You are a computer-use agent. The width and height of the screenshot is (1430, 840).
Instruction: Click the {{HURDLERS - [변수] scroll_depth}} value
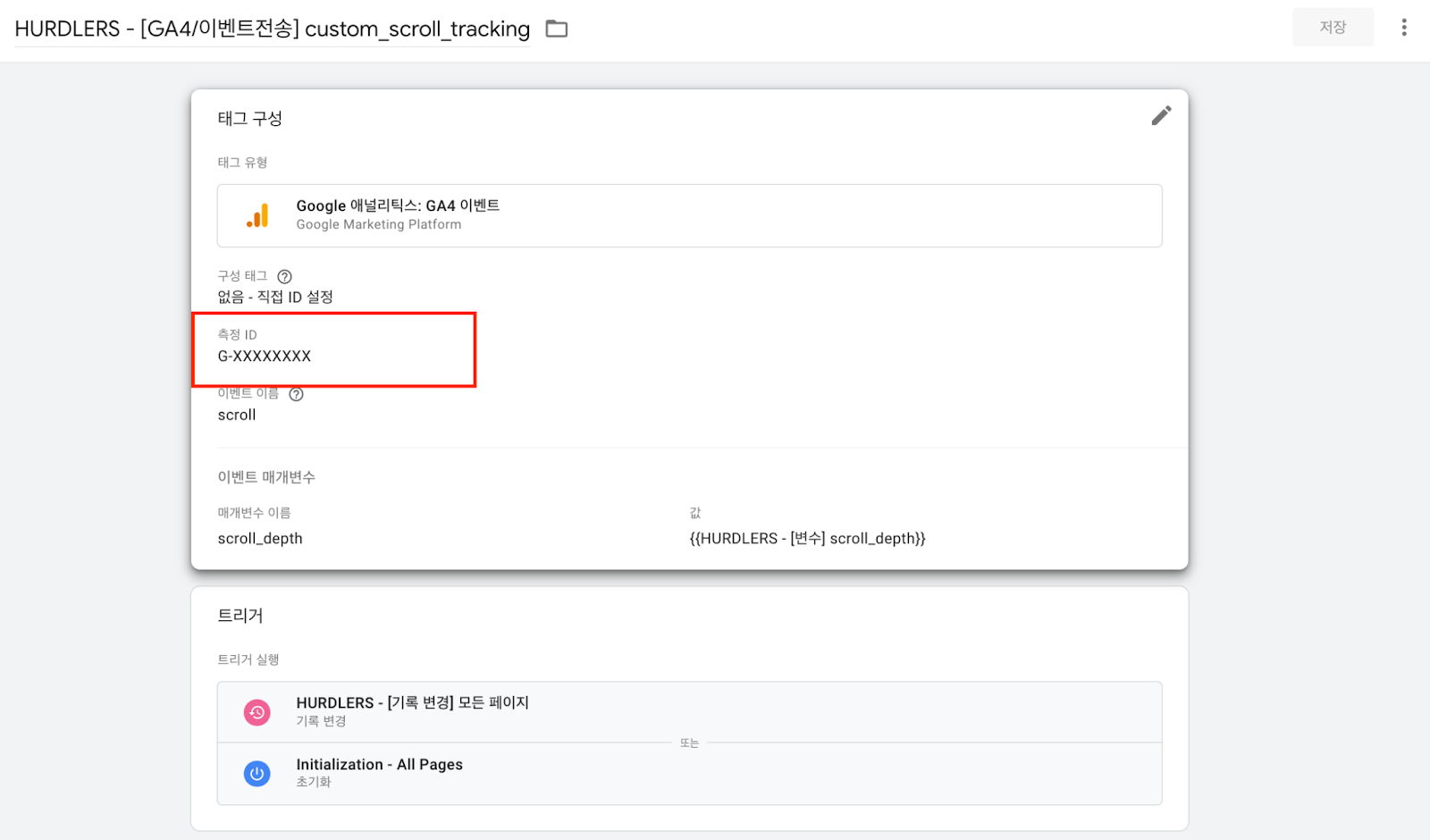[807, 538]
